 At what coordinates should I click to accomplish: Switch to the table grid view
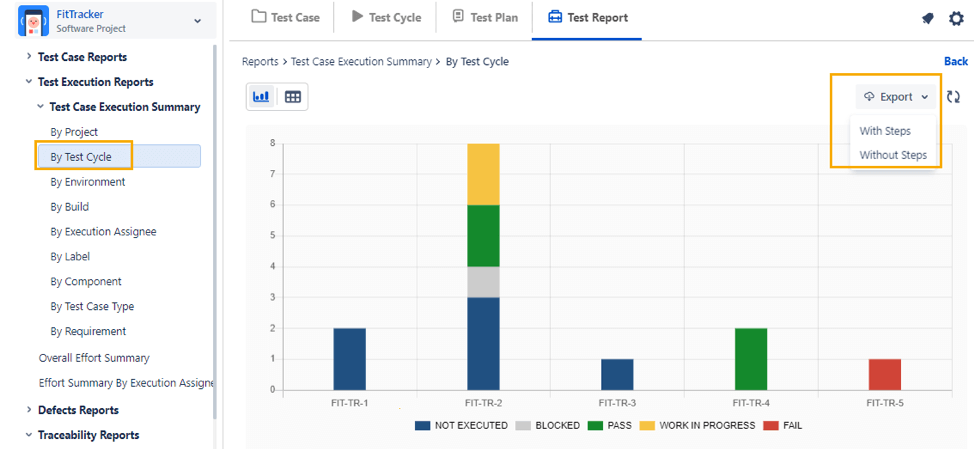click(x=293, y=97)
